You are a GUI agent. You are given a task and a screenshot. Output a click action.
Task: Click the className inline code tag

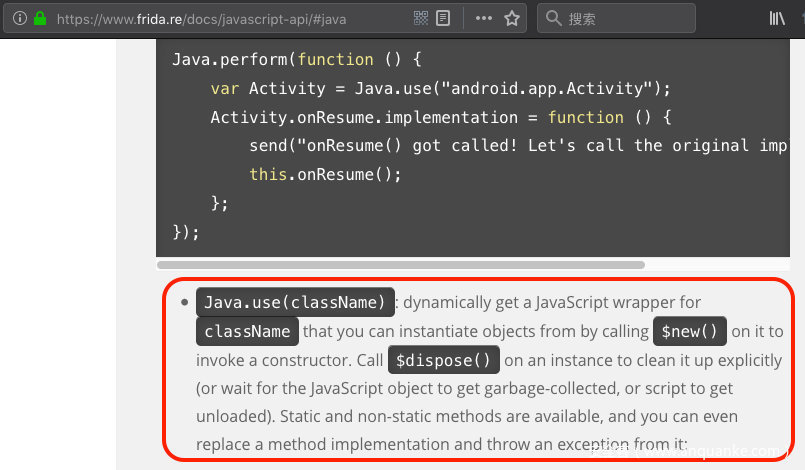[247, 331]
